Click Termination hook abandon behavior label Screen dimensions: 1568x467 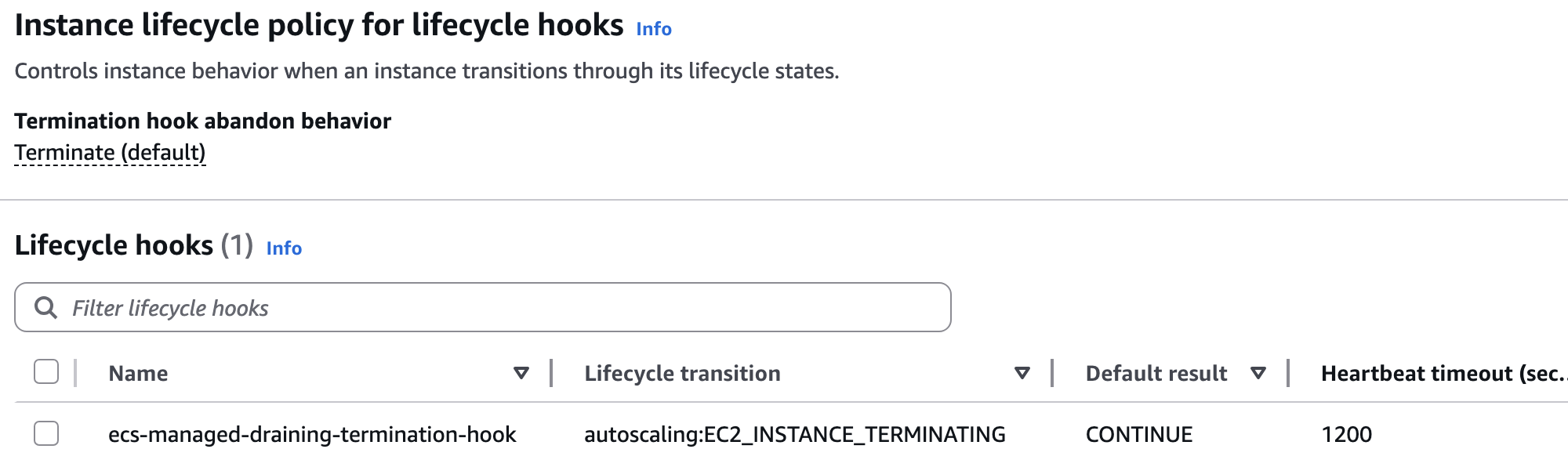202,121
